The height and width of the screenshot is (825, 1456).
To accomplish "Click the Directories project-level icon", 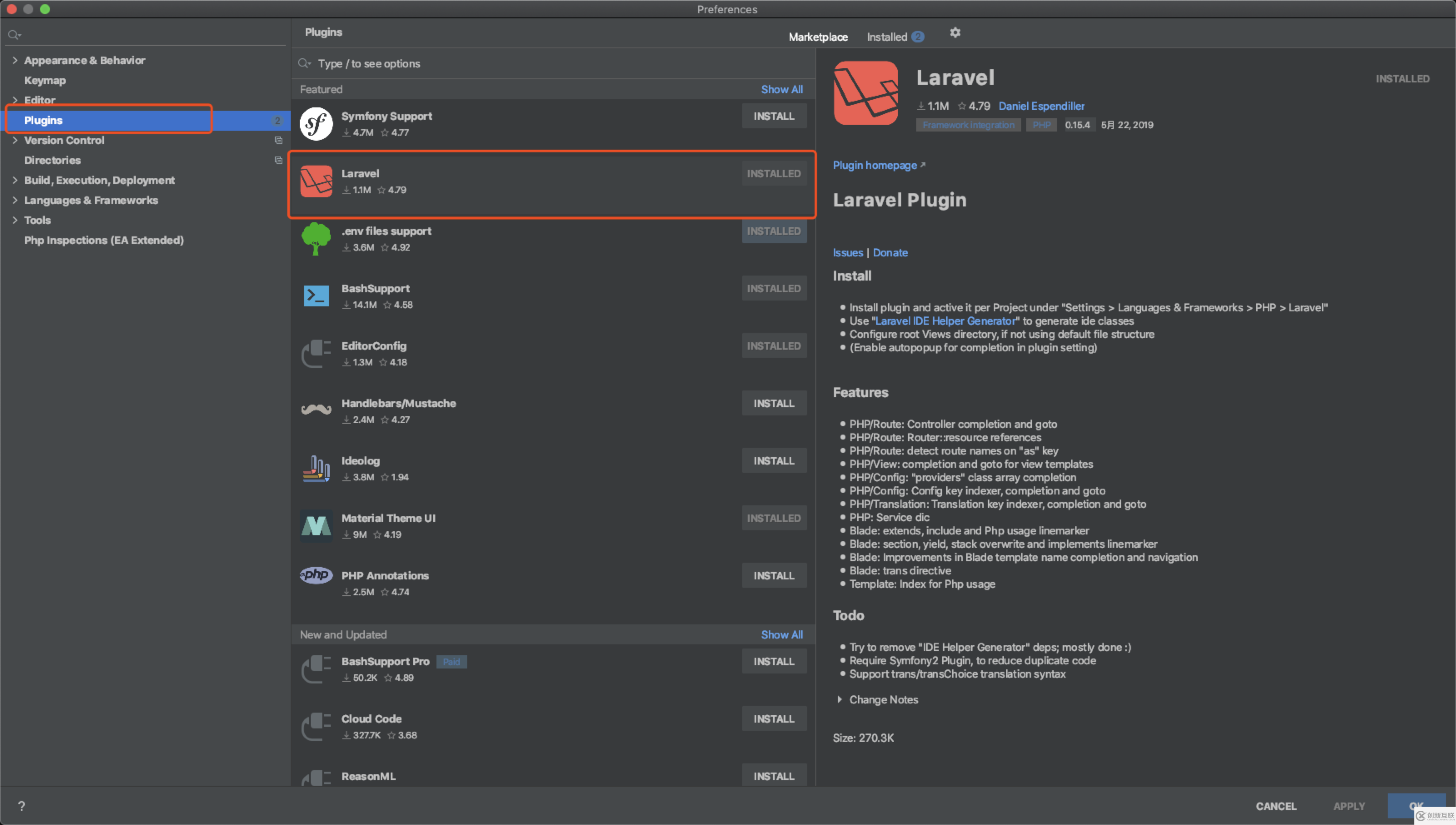I will click(x=278, y=160).
